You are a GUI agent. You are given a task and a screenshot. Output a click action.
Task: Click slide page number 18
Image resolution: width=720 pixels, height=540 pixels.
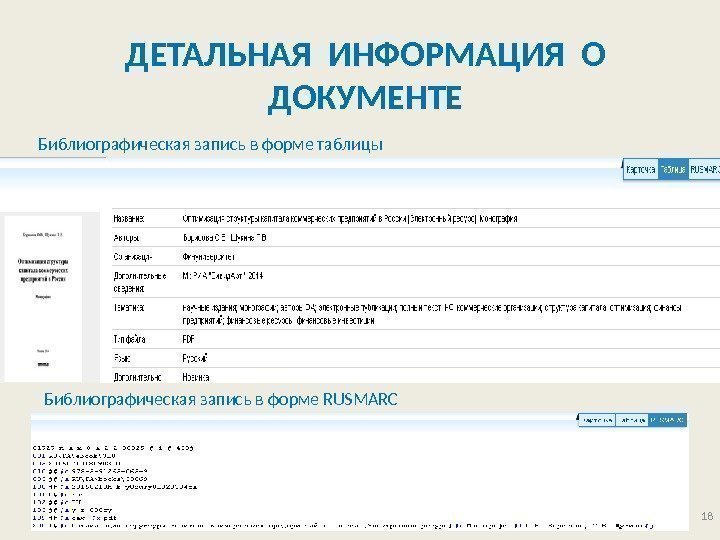[707, 516]
